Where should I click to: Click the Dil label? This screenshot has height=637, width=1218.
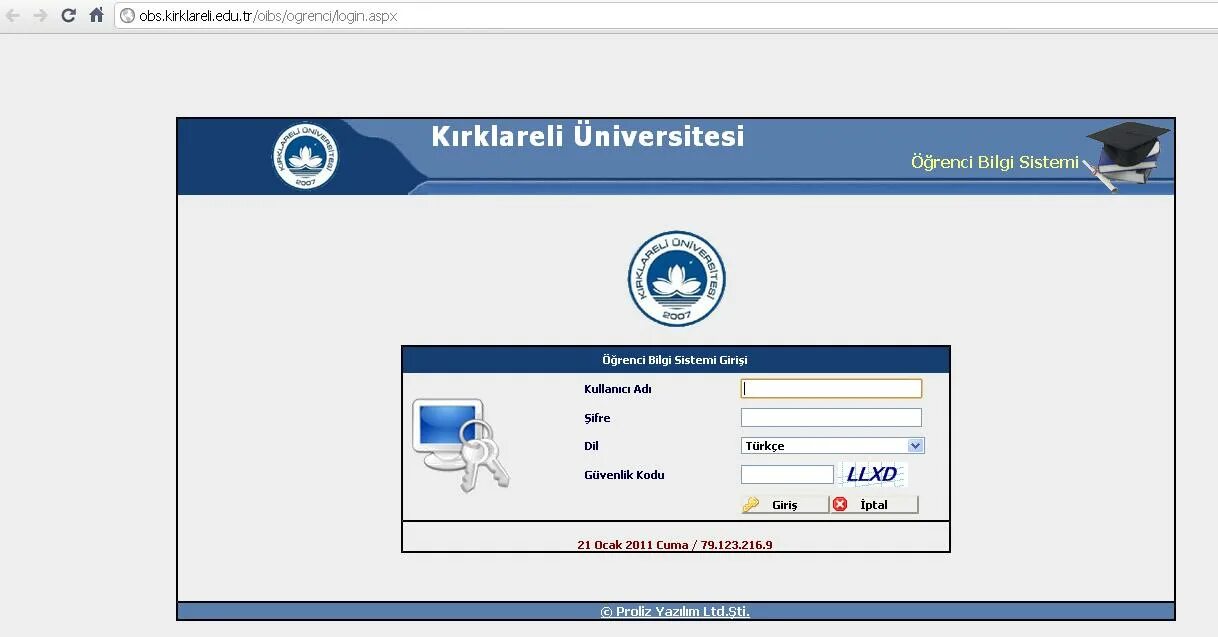591,446
